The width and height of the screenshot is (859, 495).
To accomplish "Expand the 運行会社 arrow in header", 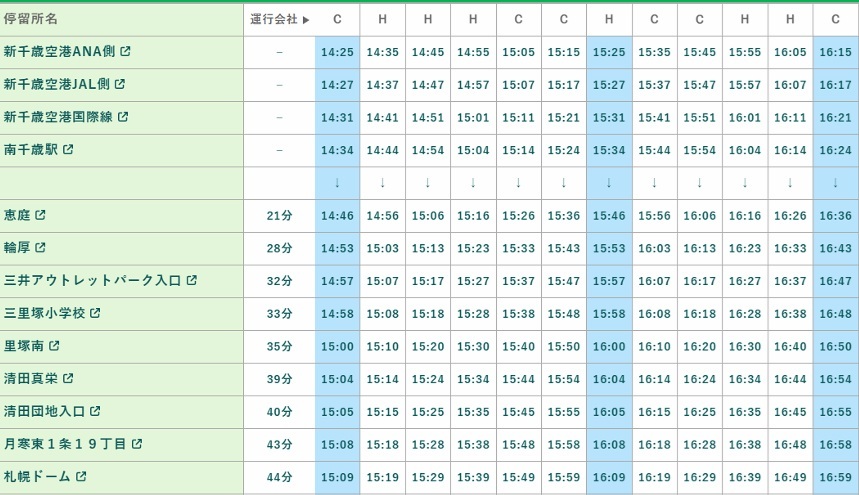I will point(306,19).
